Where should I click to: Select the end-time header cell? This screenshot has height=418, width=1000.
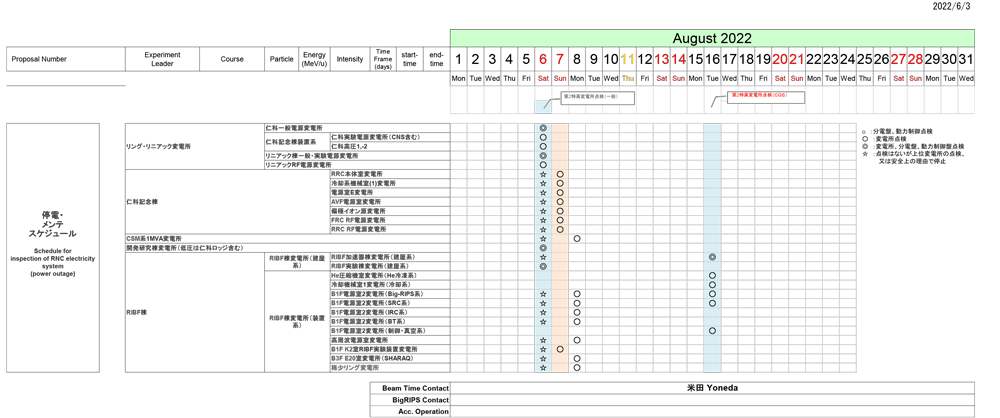pos(436,59)
